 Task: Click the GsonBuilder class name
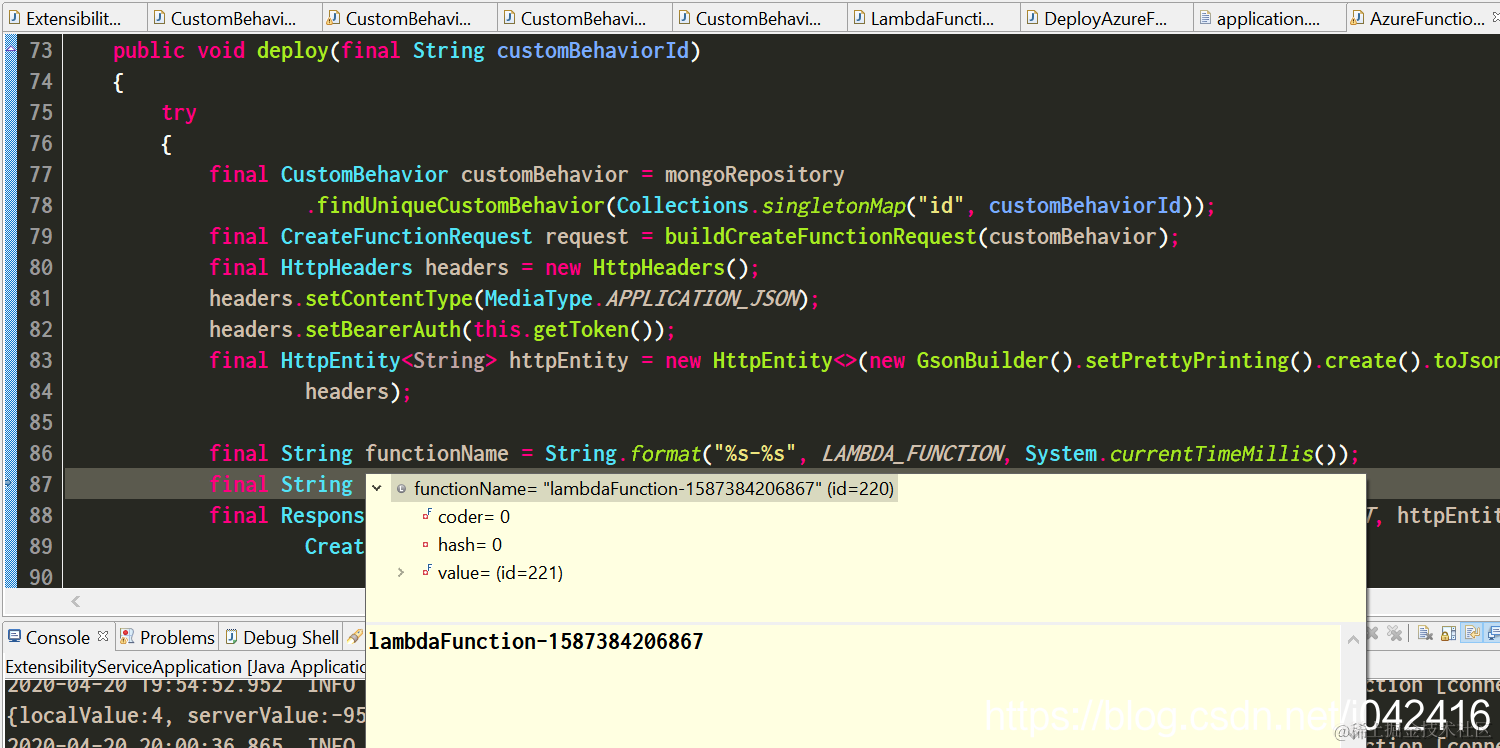tap(982, 360)
